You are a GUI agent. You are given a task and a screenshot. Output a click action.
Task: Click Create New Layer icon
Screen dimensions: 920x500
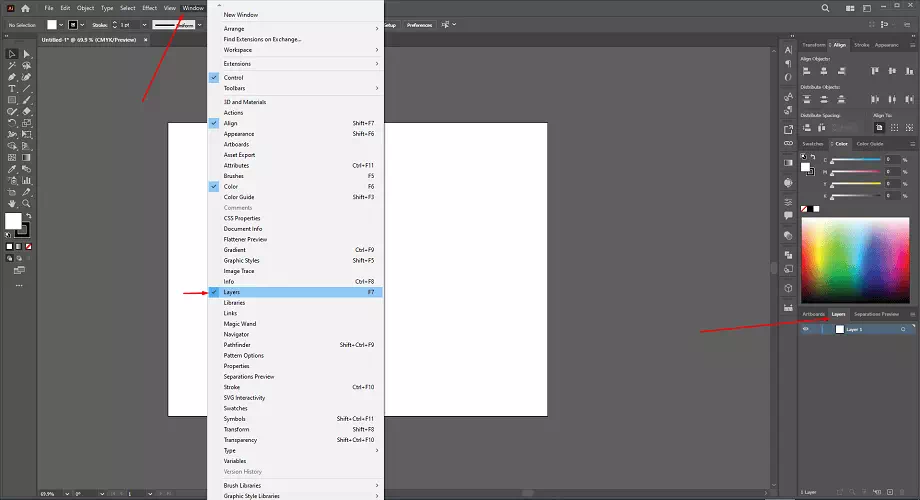(889, 492)
